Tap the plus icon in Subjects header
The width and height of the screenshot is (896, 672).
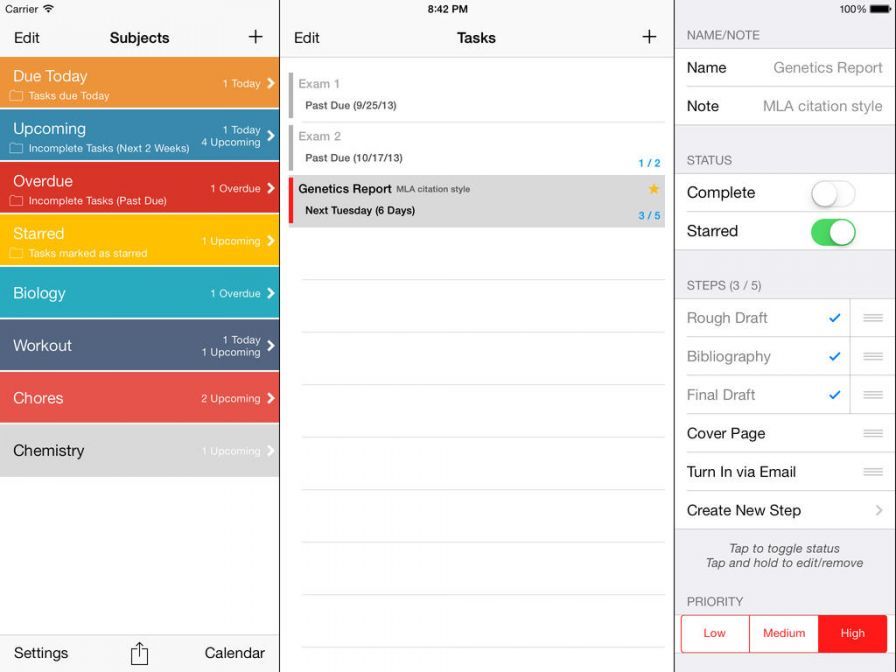pyautogui.click(x=256, y=37)
